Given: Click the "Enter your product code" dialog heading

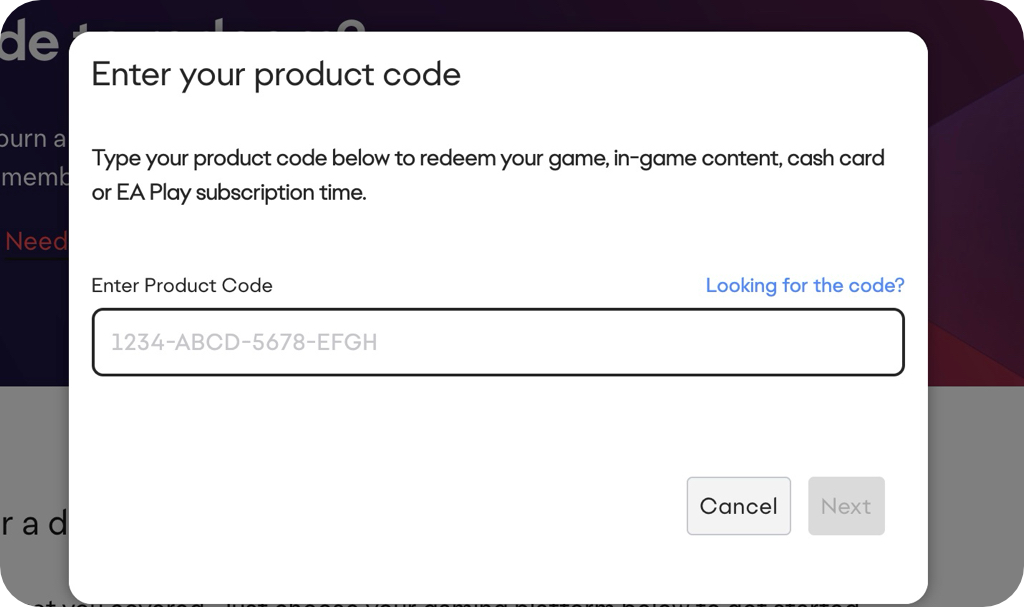Looking at the screenshot, I should (276, 75).
